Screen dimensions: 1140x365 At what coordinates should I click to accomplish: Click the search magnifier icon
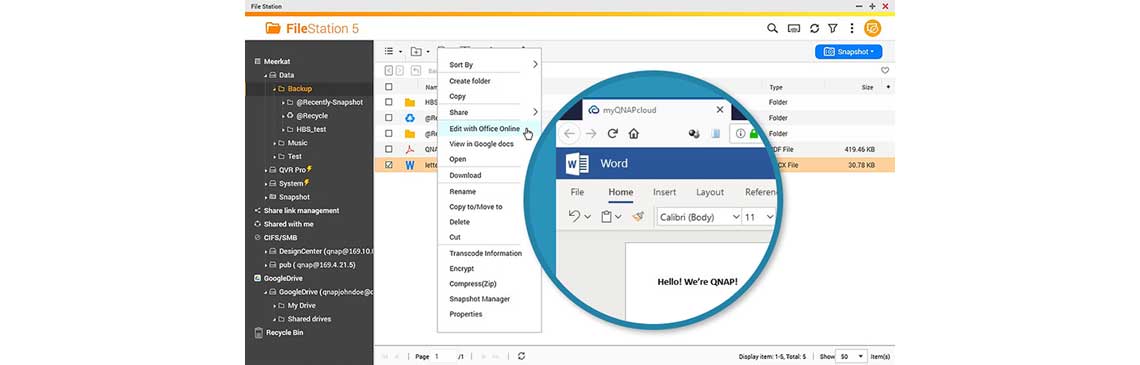tap(772, 28)
